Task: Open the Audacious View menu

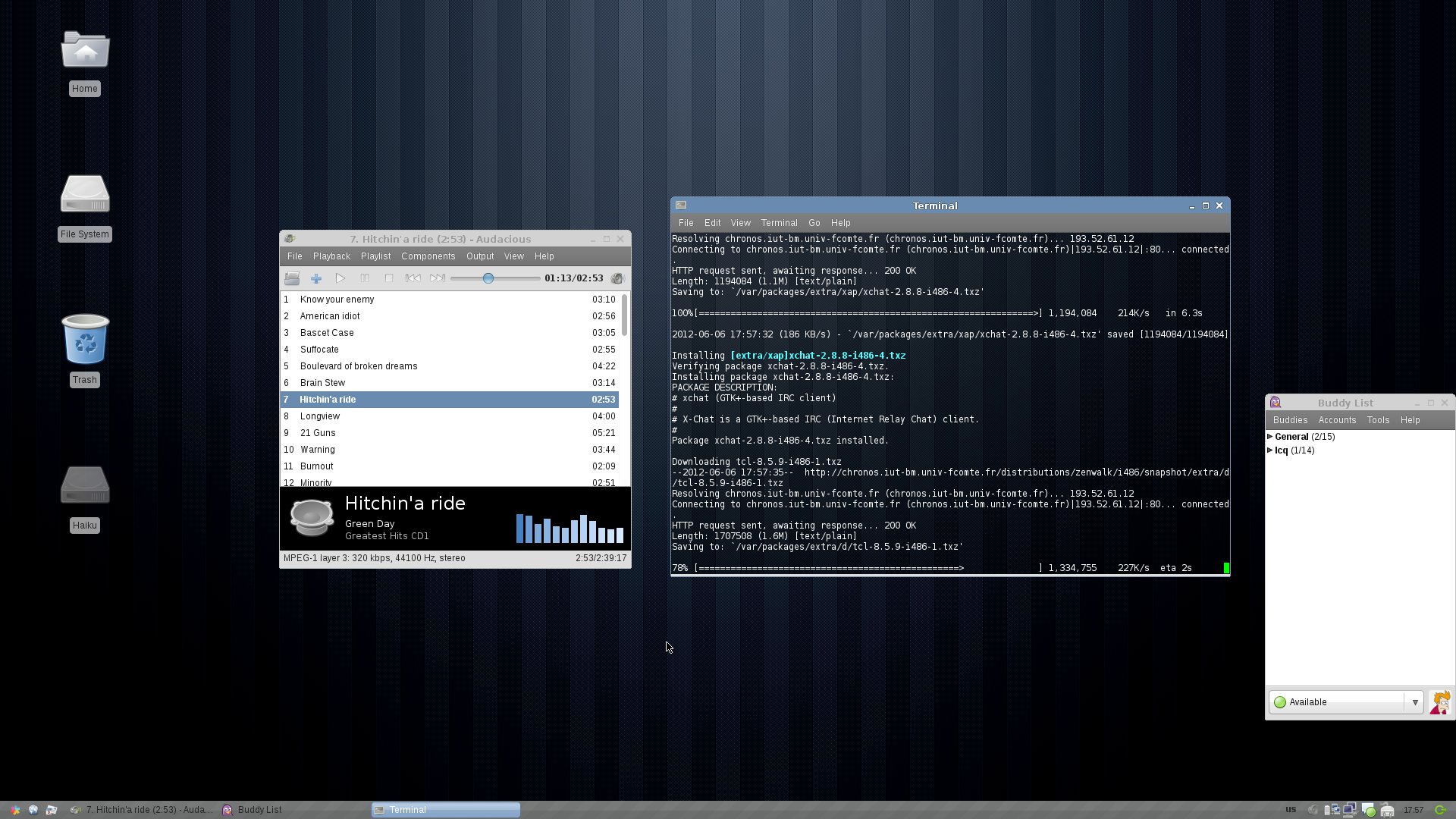Action: pyautogui.click(x=514, y=256)
